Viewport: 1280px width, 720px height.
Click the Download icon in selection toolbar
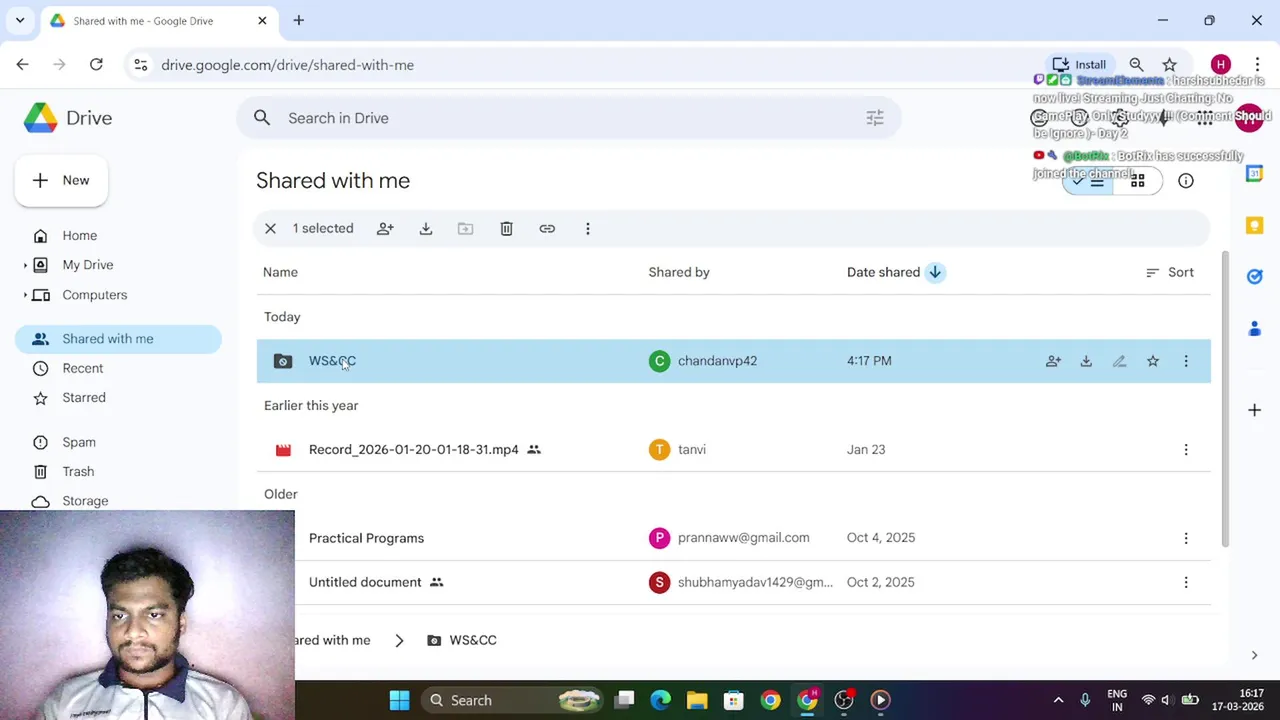(x=426, y=229)
